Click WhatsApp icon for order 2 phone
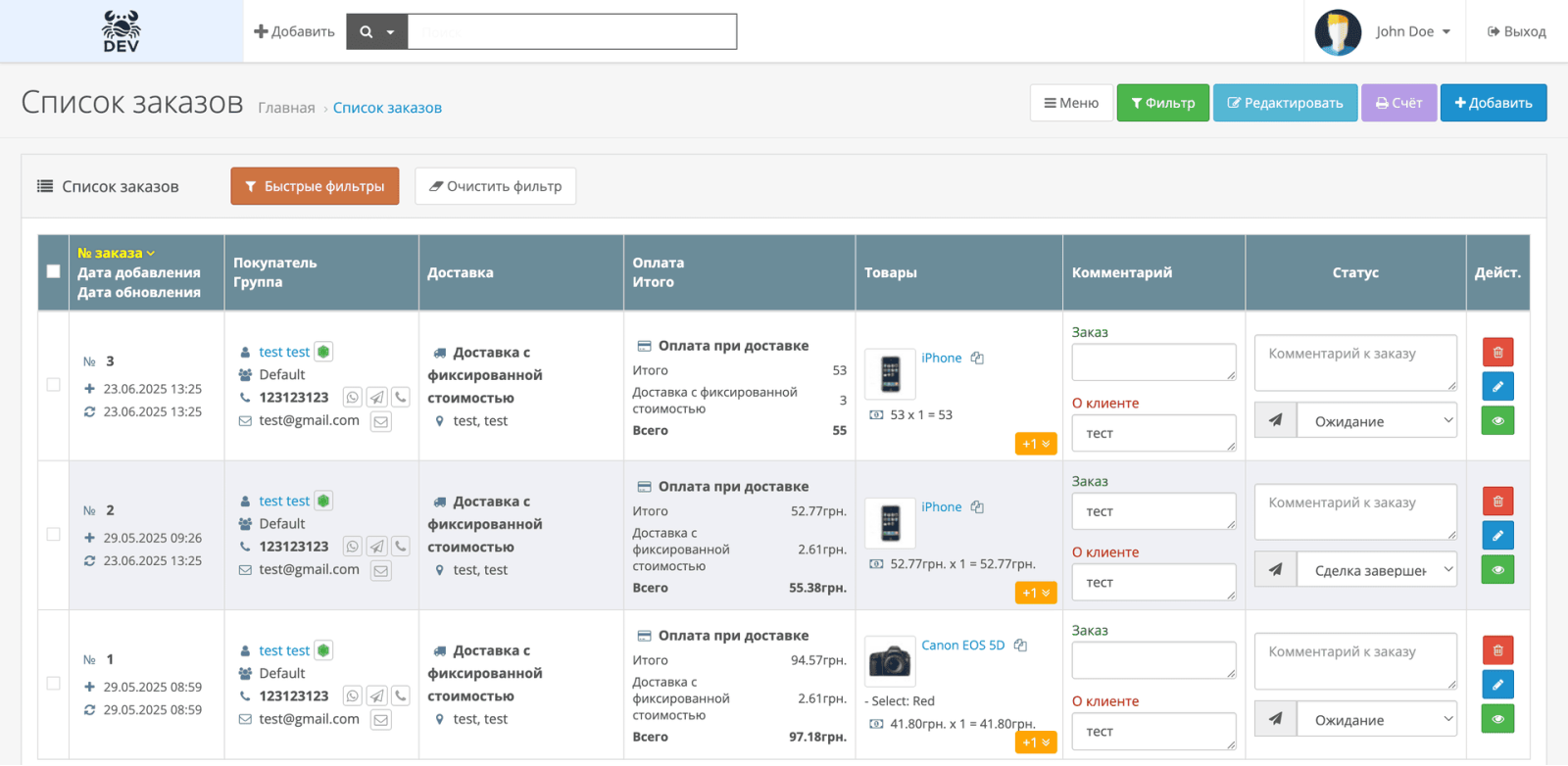1568x766 pixels. click(x=353, y=547)
